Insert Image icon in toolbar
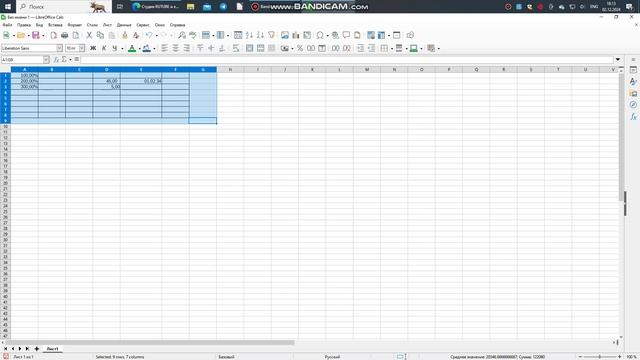The width and height of the screenshot is (640, 360). (285, 36)
